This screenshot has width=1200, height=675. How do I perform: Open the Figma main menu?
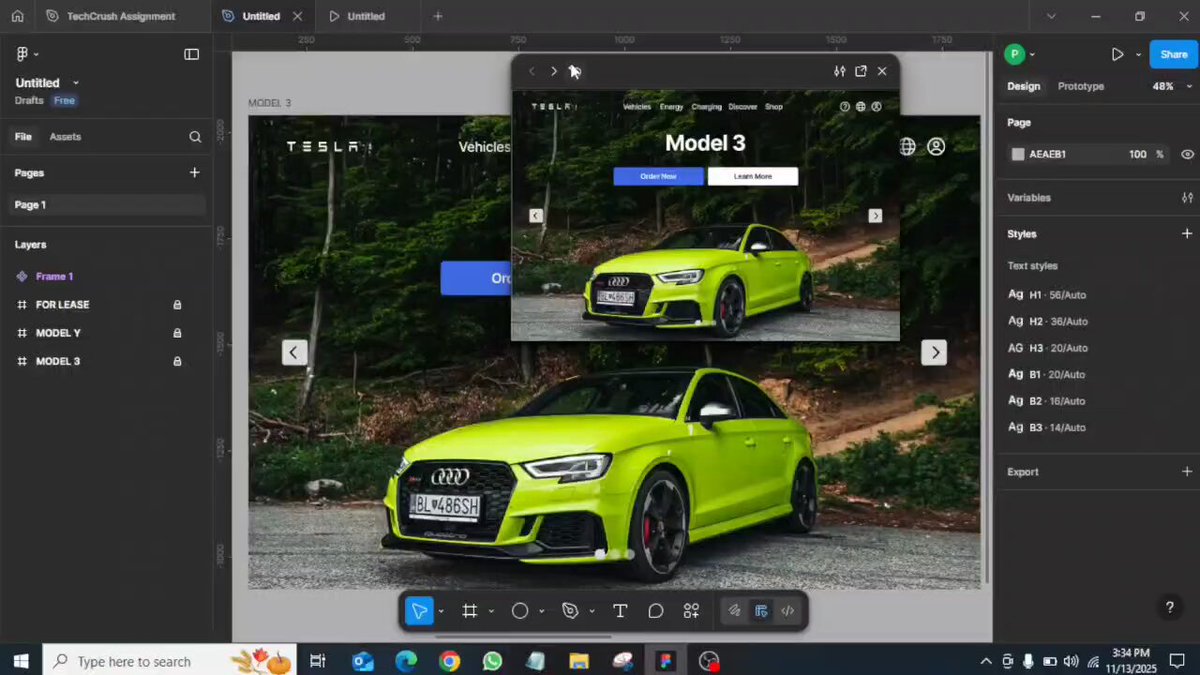coord(27,54)
